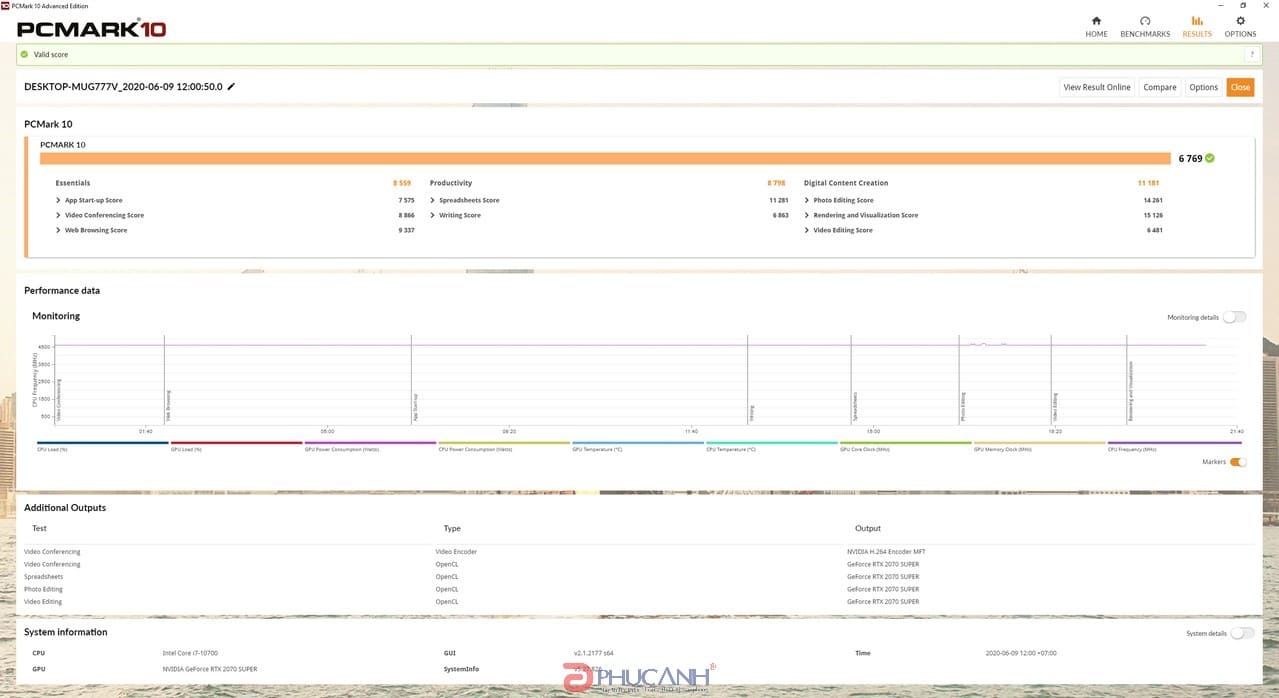This screenshot has width=1279, height=698.
Task: Enable the System details toggle
Action: (1242, 633)
